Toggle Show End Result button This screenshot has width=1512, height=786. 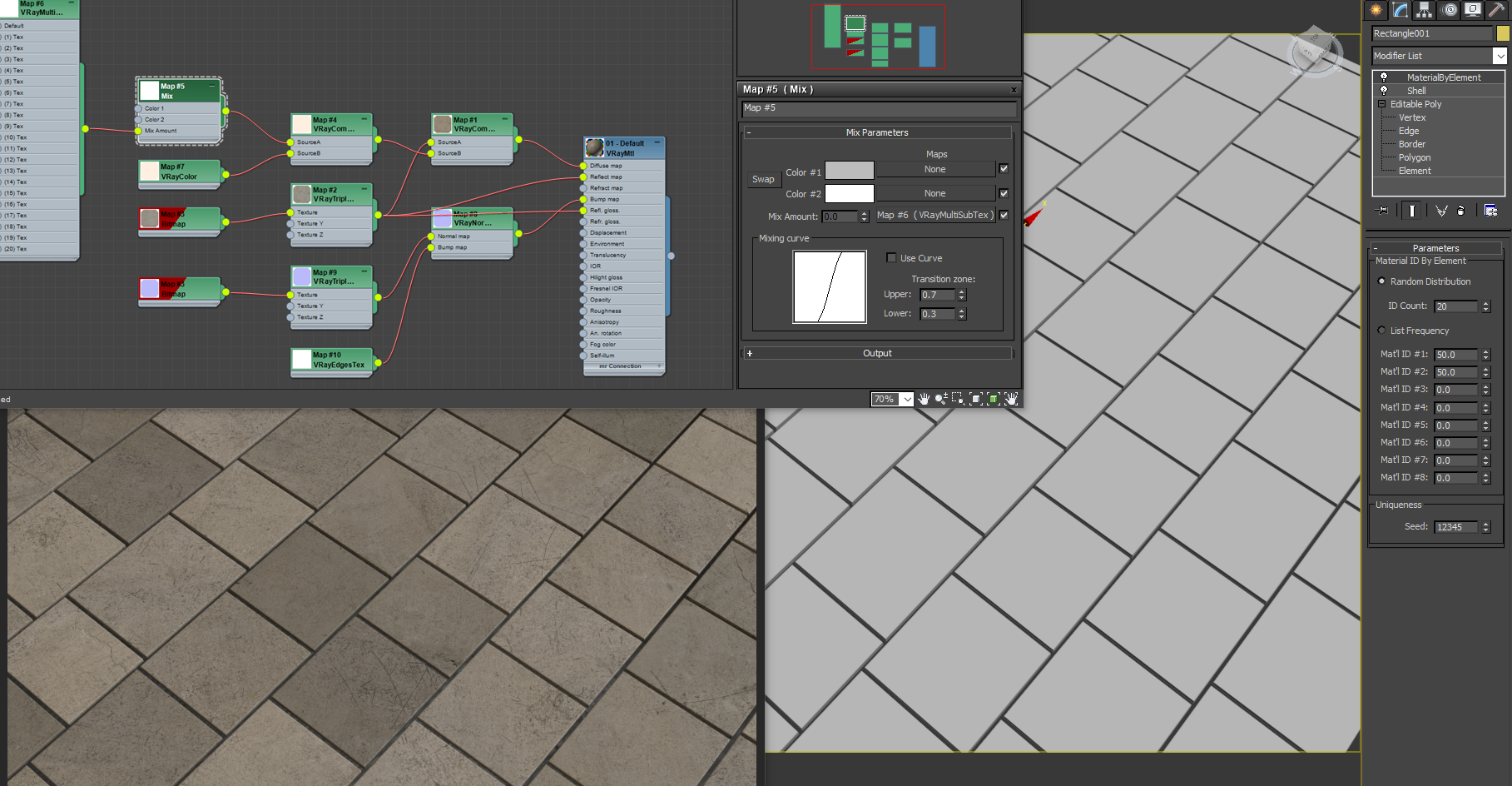point(1412,211)
